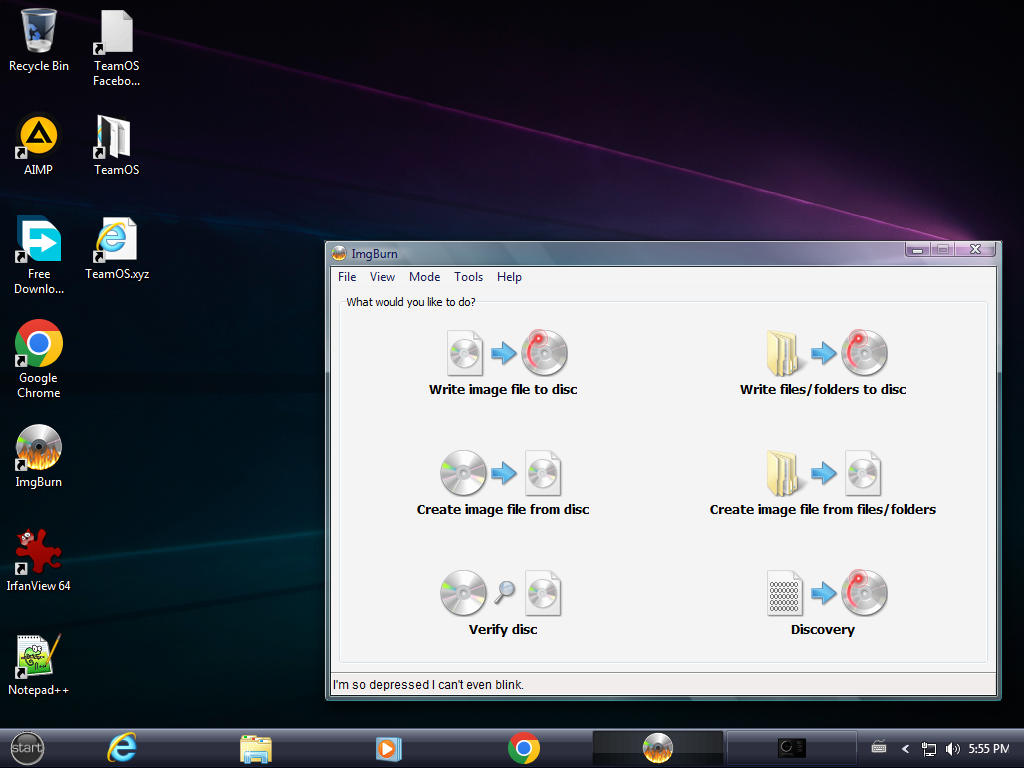The width and height of the screenshot is (1024, 768).
Task: Click the Discovery mode icon
Action: pyautogui.click(x=827, y=593)
